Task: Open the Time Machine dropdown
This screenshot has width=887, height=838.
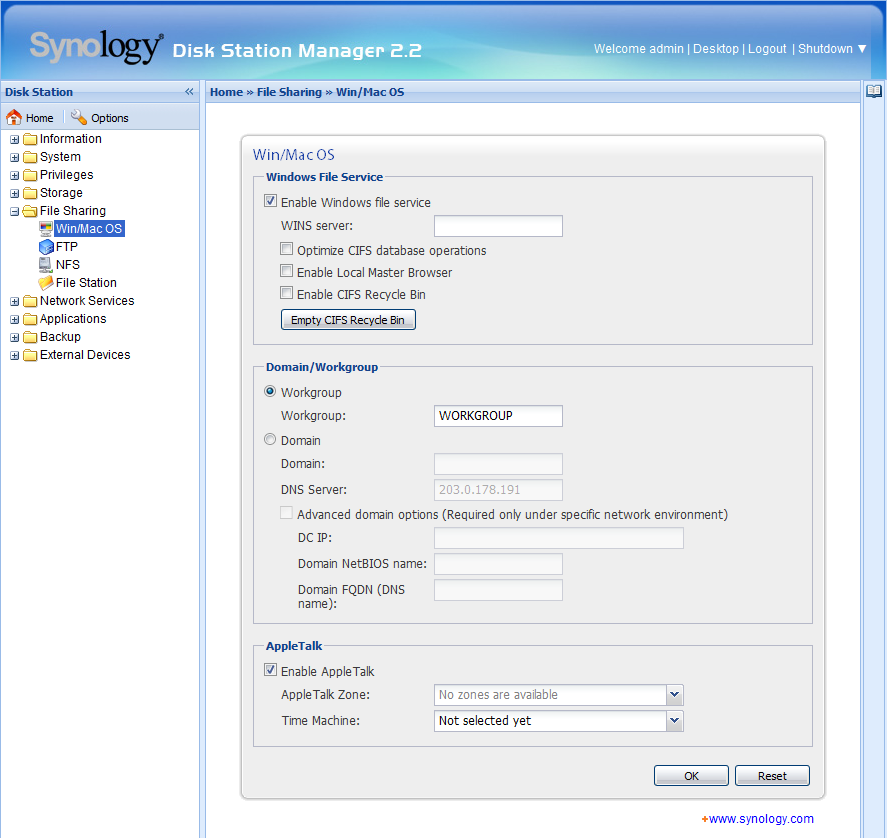Action: (x=674, y=721)
